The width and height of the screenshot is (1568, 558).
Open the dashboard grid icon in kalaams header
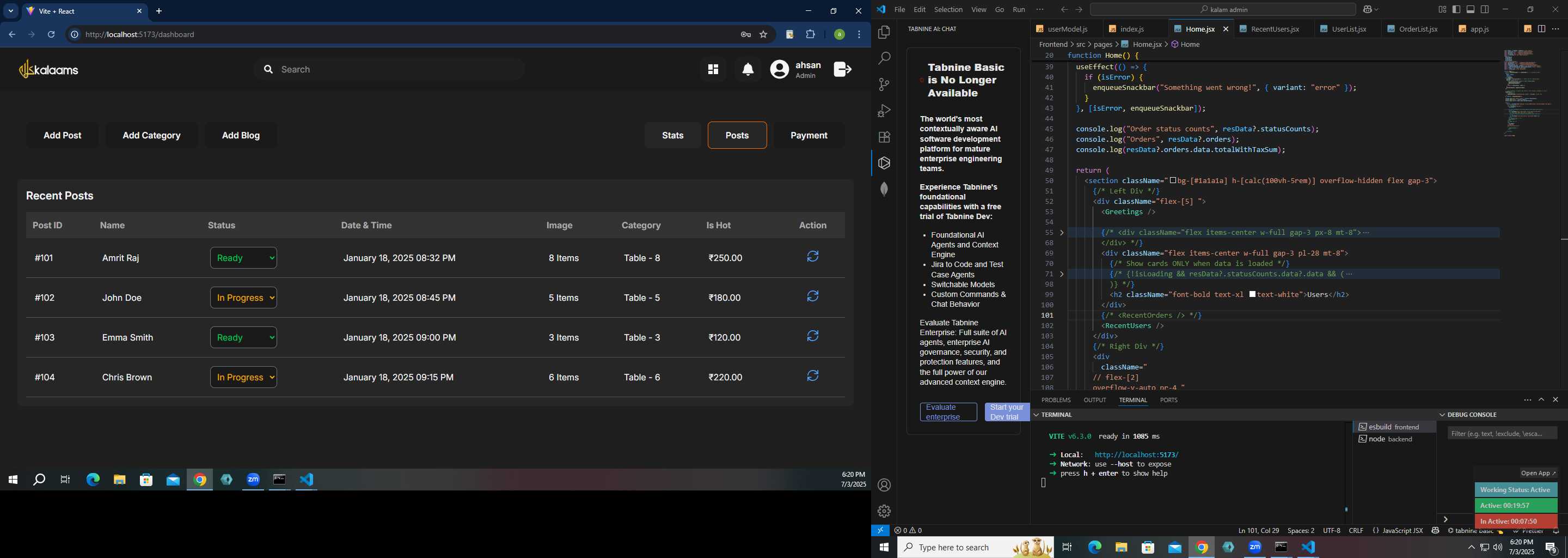coord(713,69)
